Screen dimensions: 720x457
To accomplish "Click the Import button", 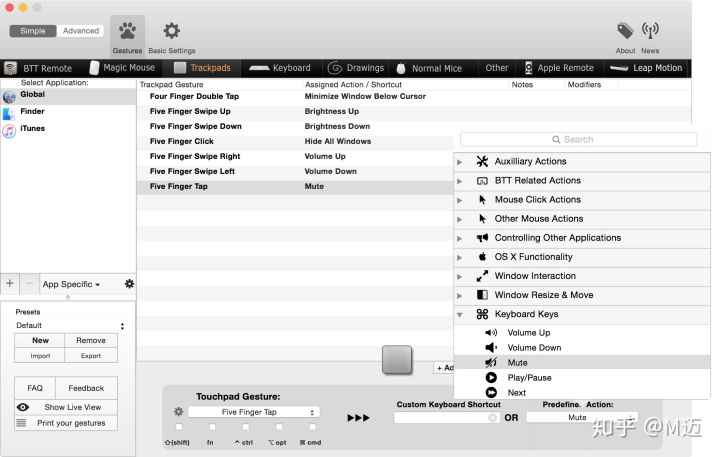I will 40,356.
